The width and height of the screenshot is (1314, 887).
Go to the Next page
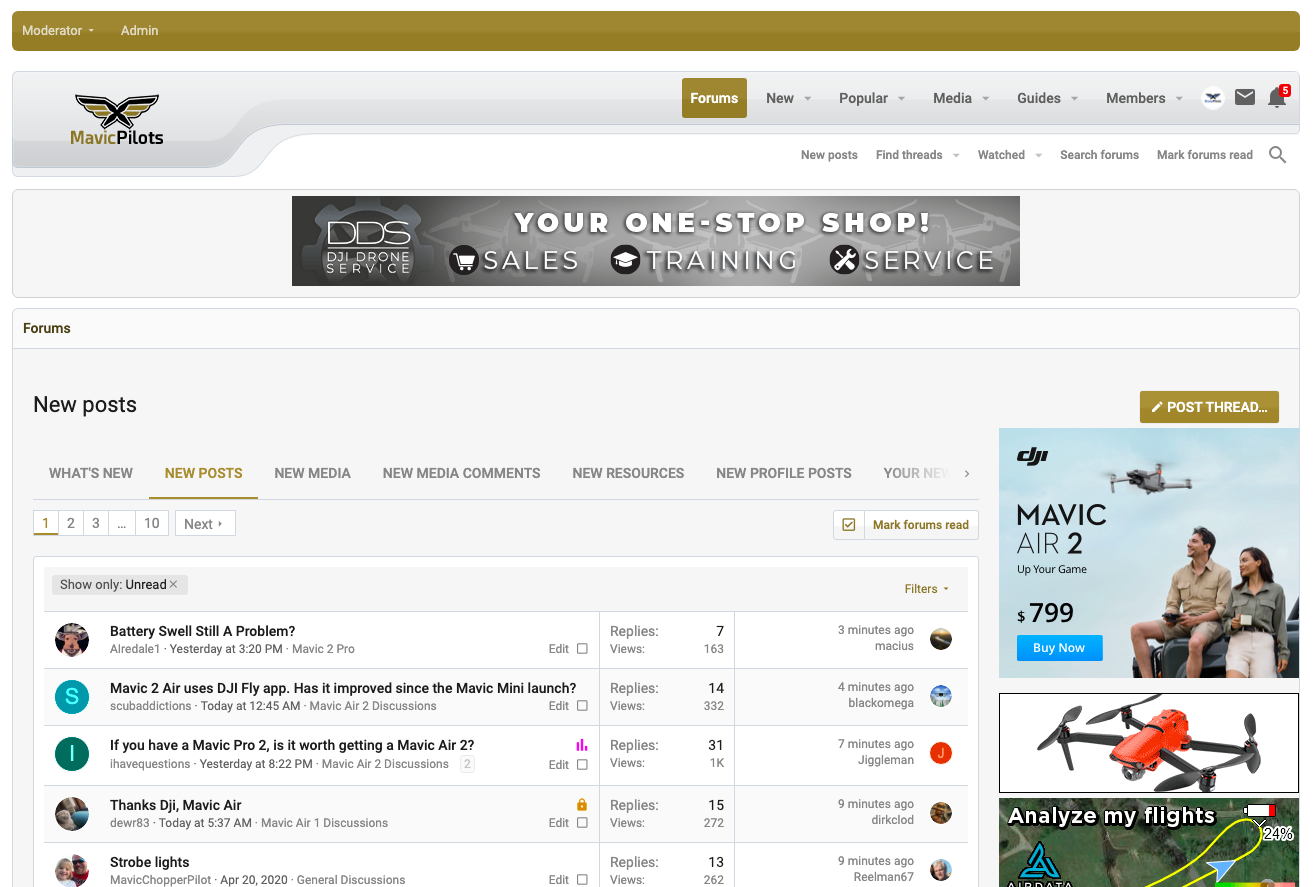[205, 524]
